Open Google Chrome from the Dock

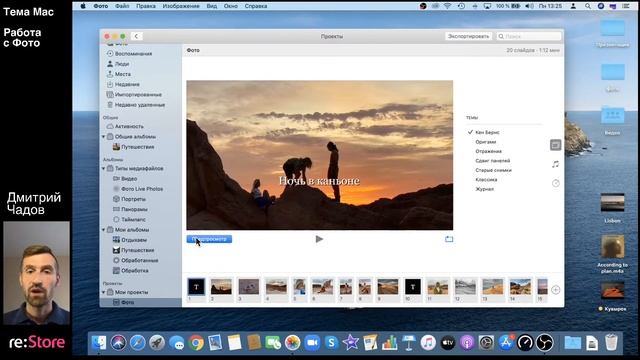196,343
